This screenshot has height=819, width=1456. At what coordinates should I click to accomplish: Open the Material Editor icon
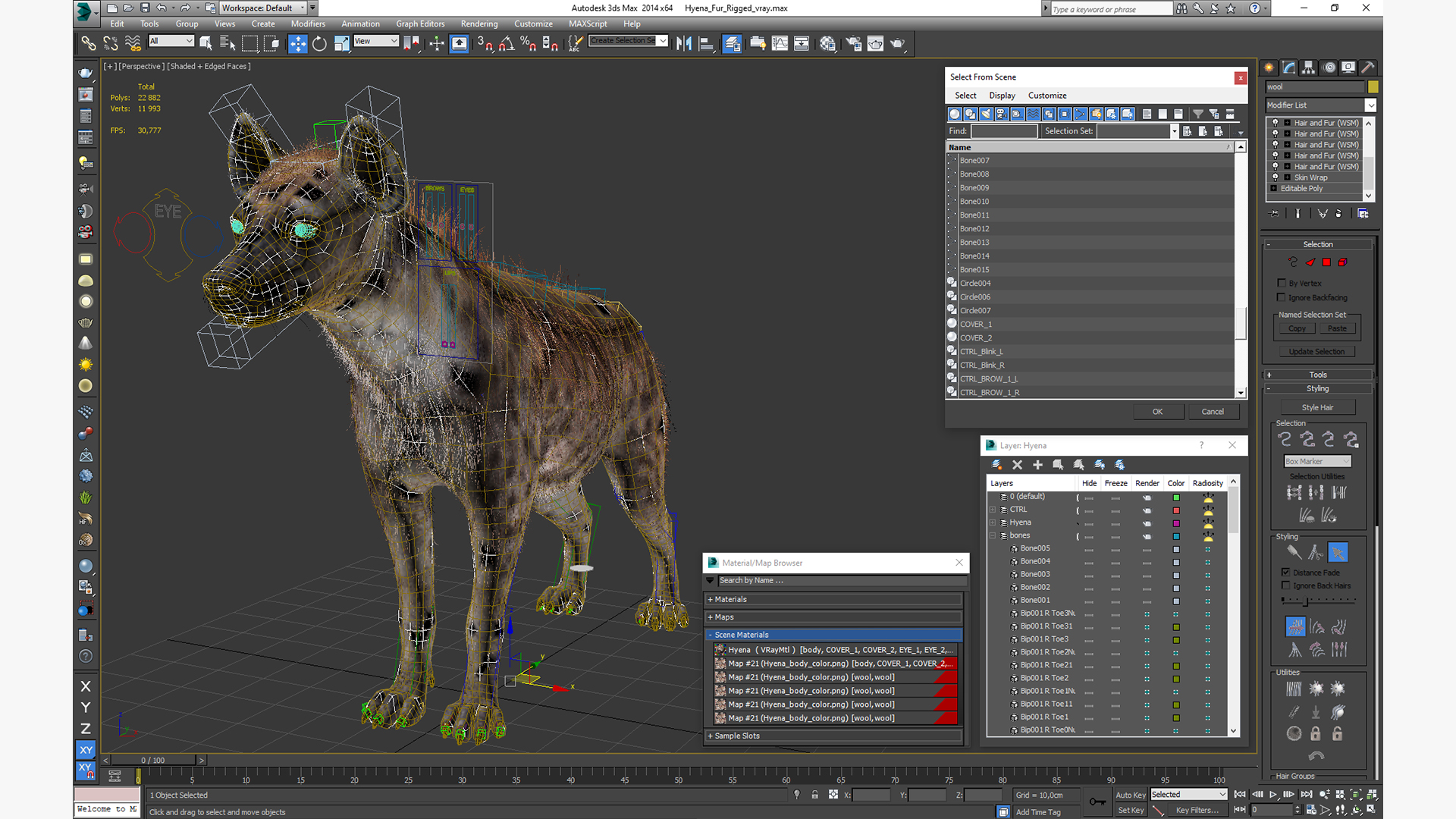coord(827,43)
